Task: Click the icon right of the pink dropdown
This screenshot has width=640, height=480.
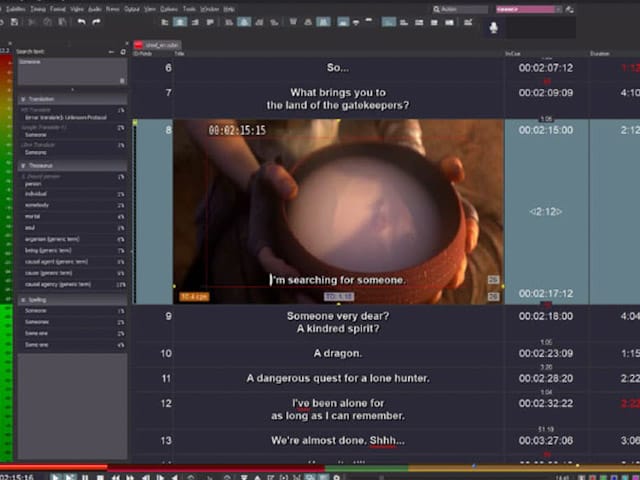Action: (570, 9)
